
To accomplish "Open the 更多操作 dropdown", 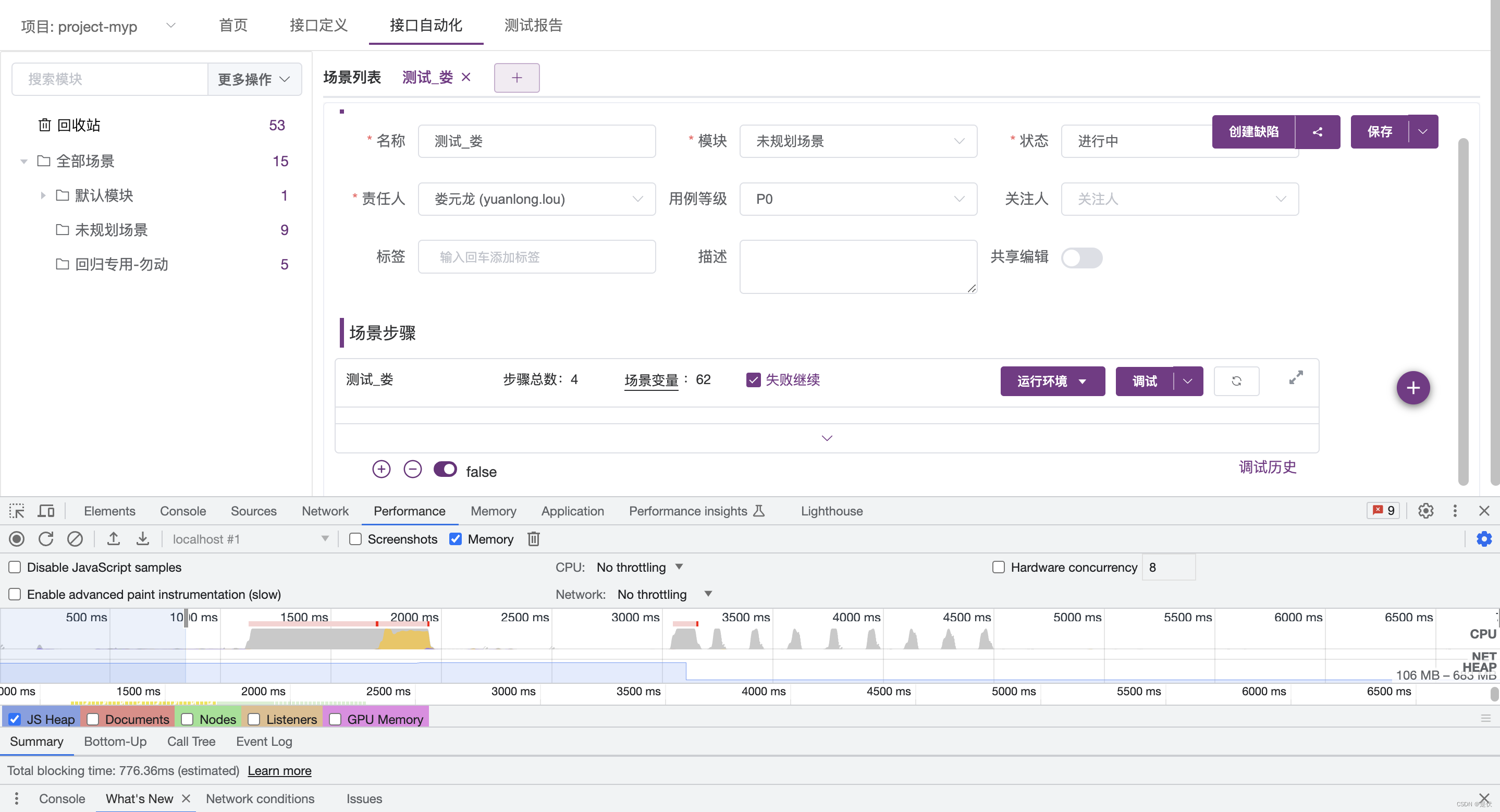I will pos(254,79).
